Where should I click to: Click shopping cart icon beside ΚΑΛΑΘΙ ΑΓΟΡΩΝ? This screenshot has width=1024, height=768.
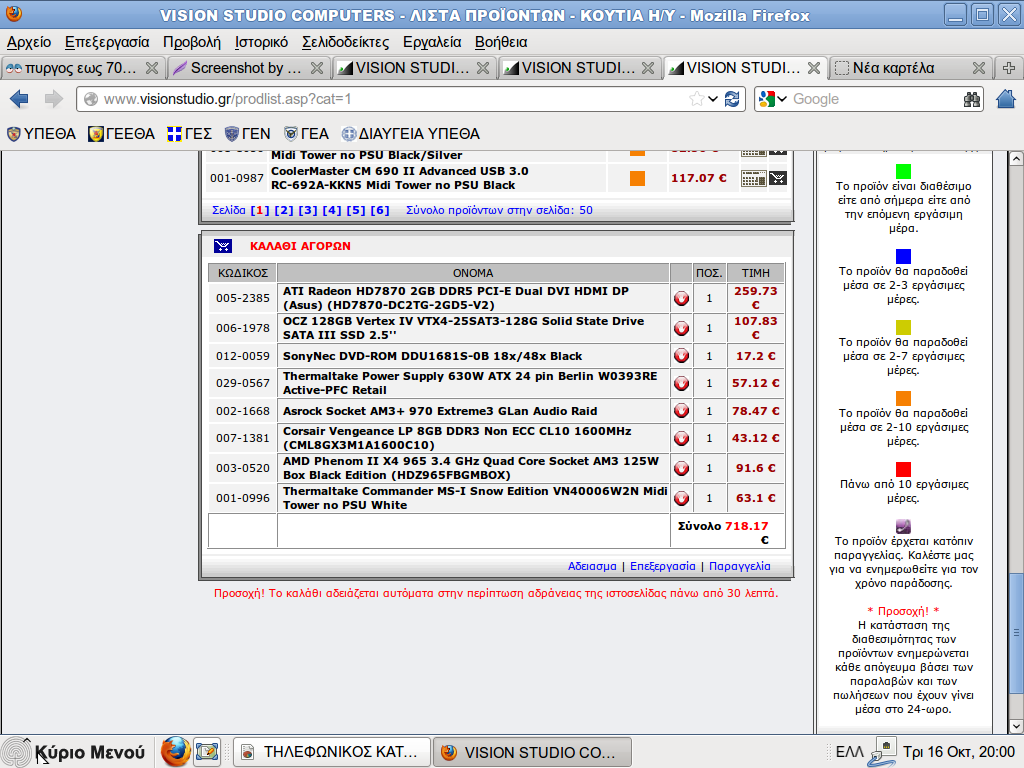click(x=223, y=246)
